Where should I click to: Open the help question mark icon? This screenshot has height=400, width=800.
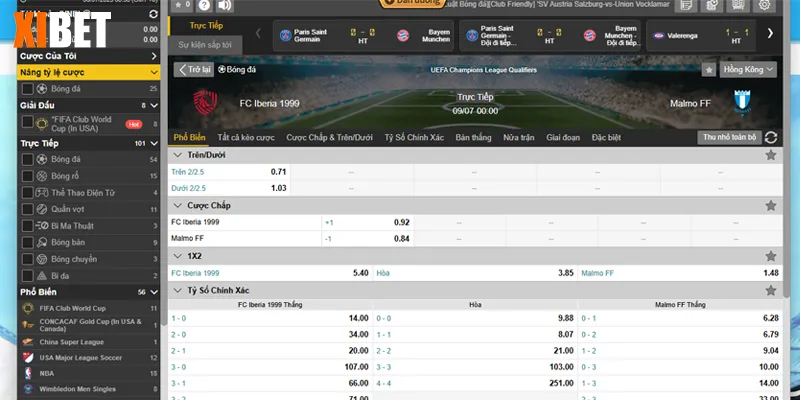204,7
